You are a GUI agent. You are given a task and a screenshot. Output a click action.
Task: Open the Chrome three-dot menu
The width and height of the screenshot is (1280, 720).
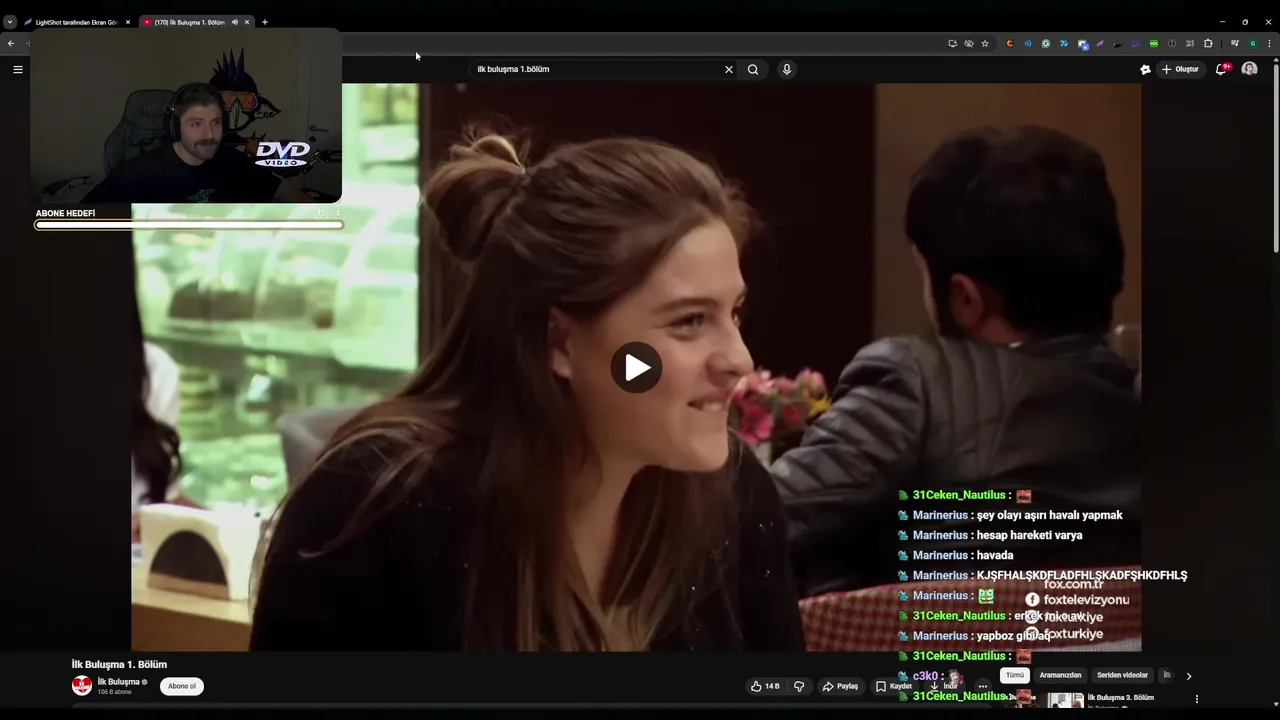1269,43
